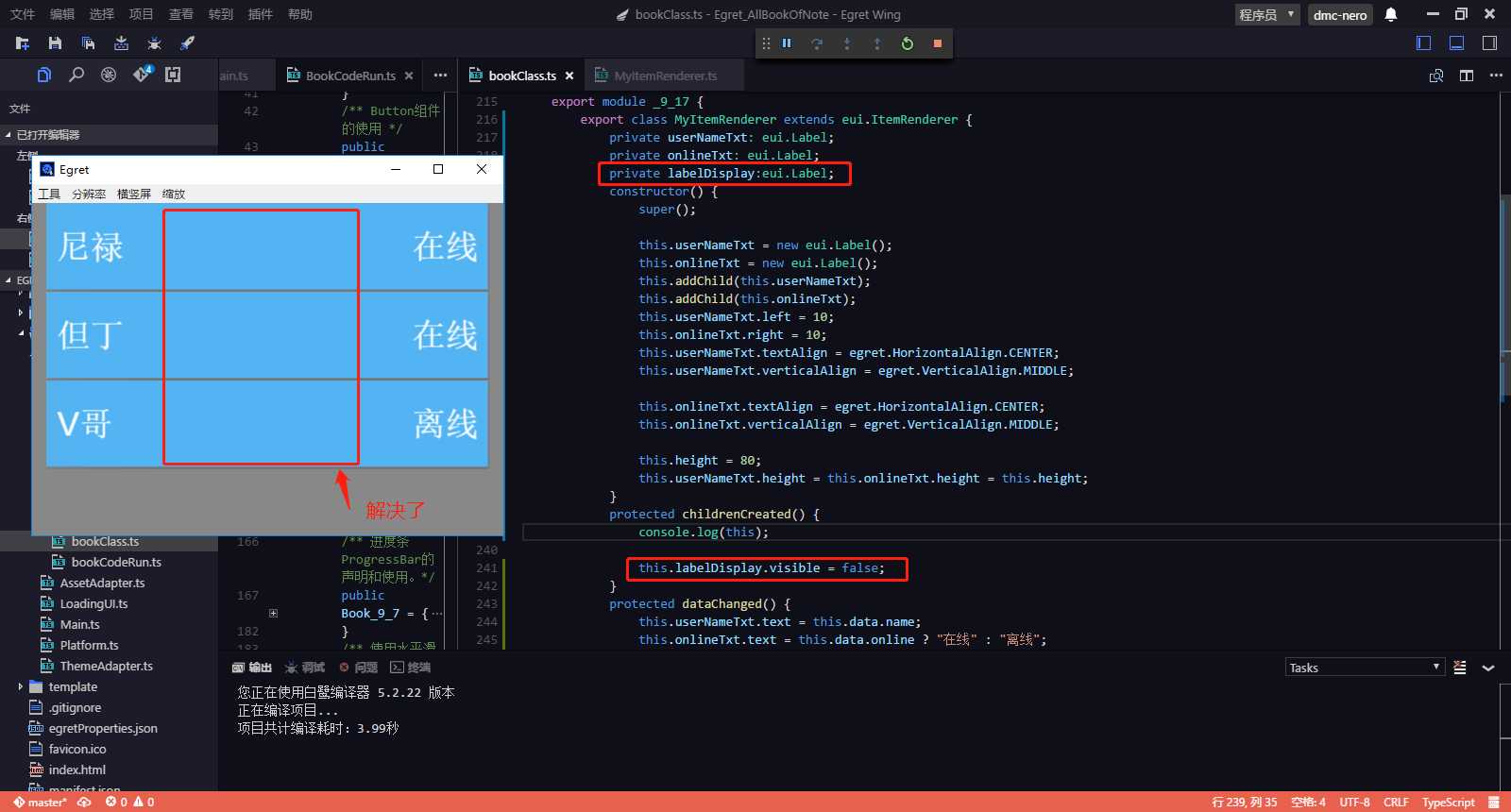Pause the debug session
Screen dimensions: 1511x812
click(x=787, y=43)
